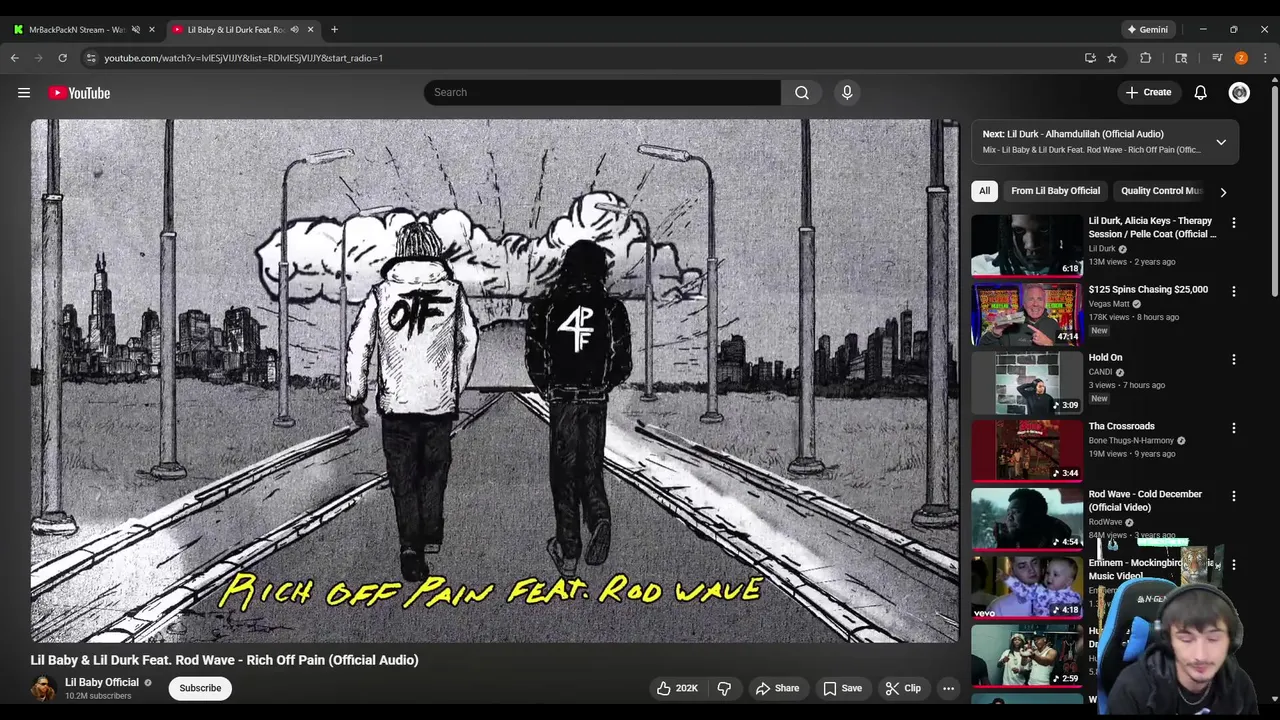
Task: Reload the current page
Action: (x=62, y=58)
